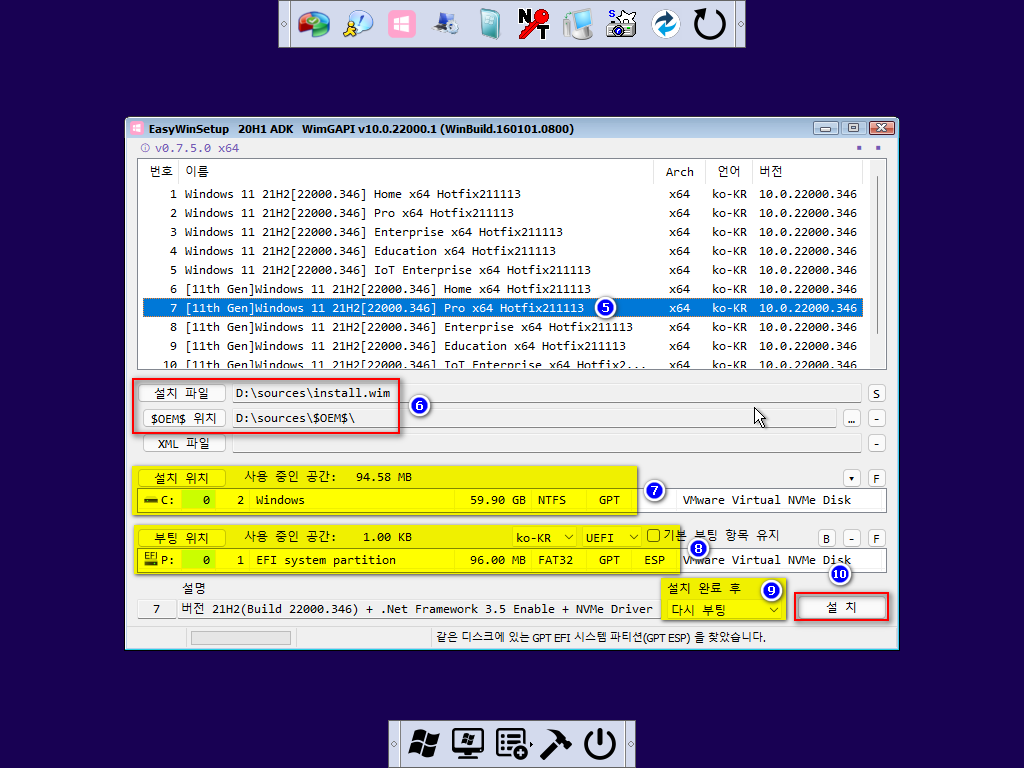Select row 6 [11th Gen] Home x64
Viewport: 1024px width, 768px height.
click(x=503, y=289)
